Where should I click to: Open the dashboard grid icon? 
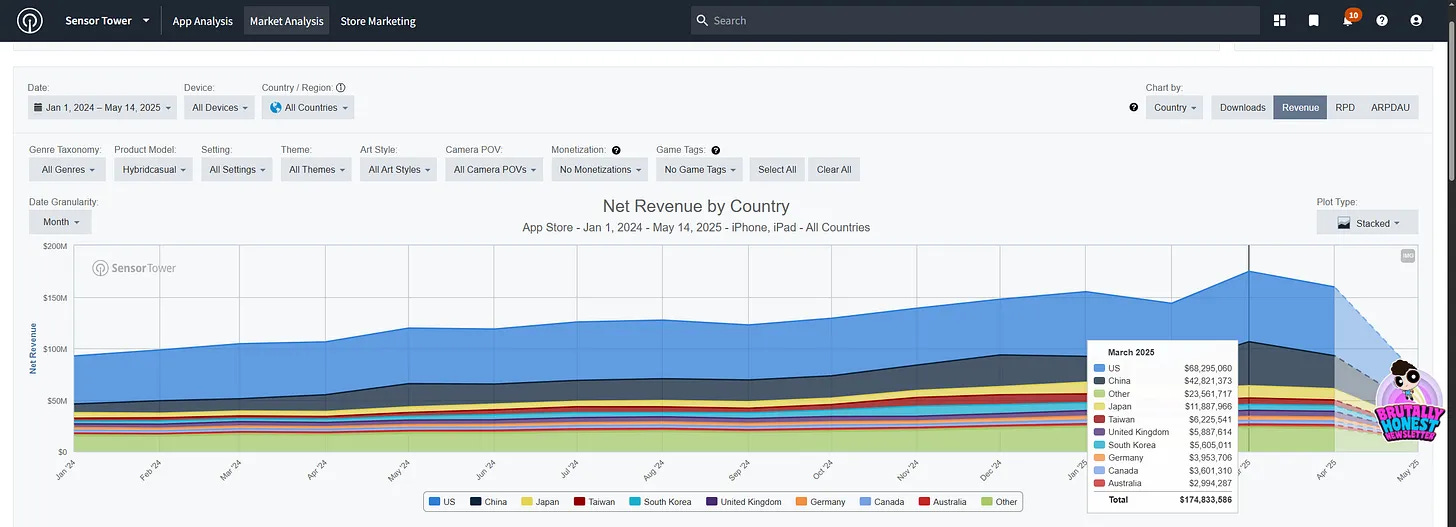tap(1281, 21)
